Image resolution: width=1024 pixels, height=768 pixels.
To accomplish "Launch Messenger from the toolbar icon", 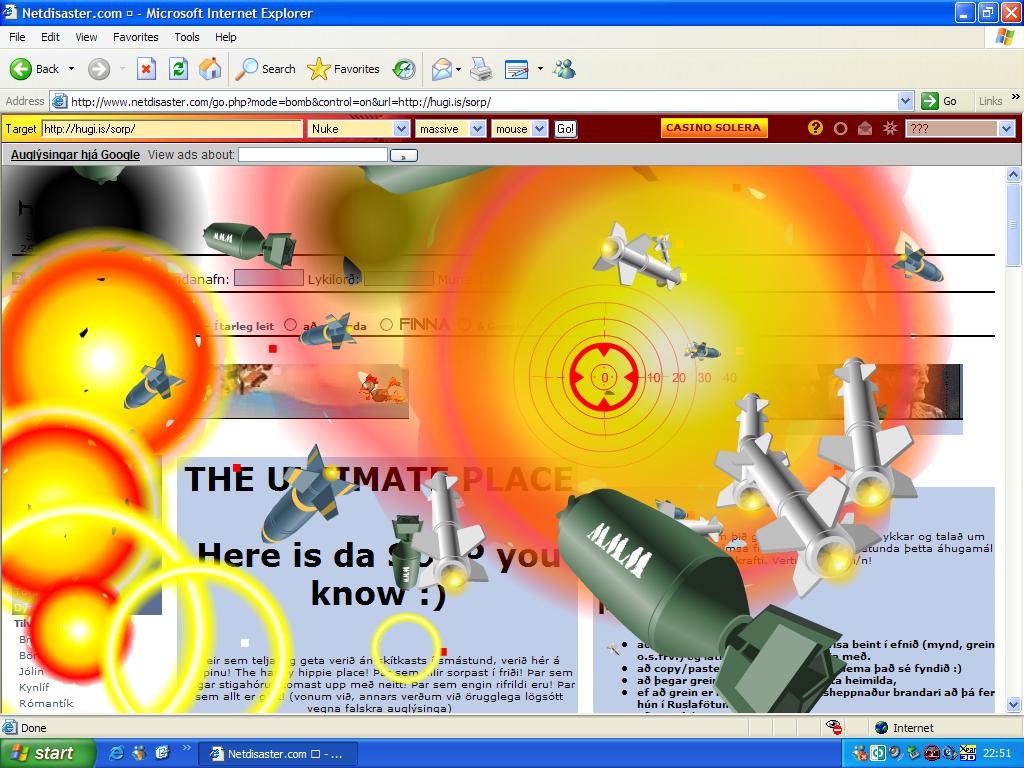I will tap(564, 69).
